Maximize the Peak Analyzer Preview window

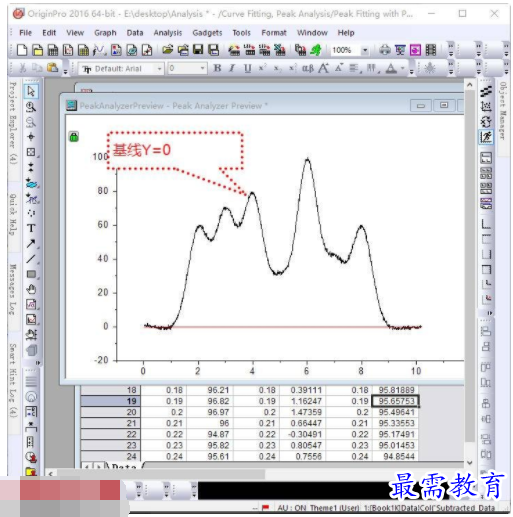pyautogui.click(x=444, y=106)
